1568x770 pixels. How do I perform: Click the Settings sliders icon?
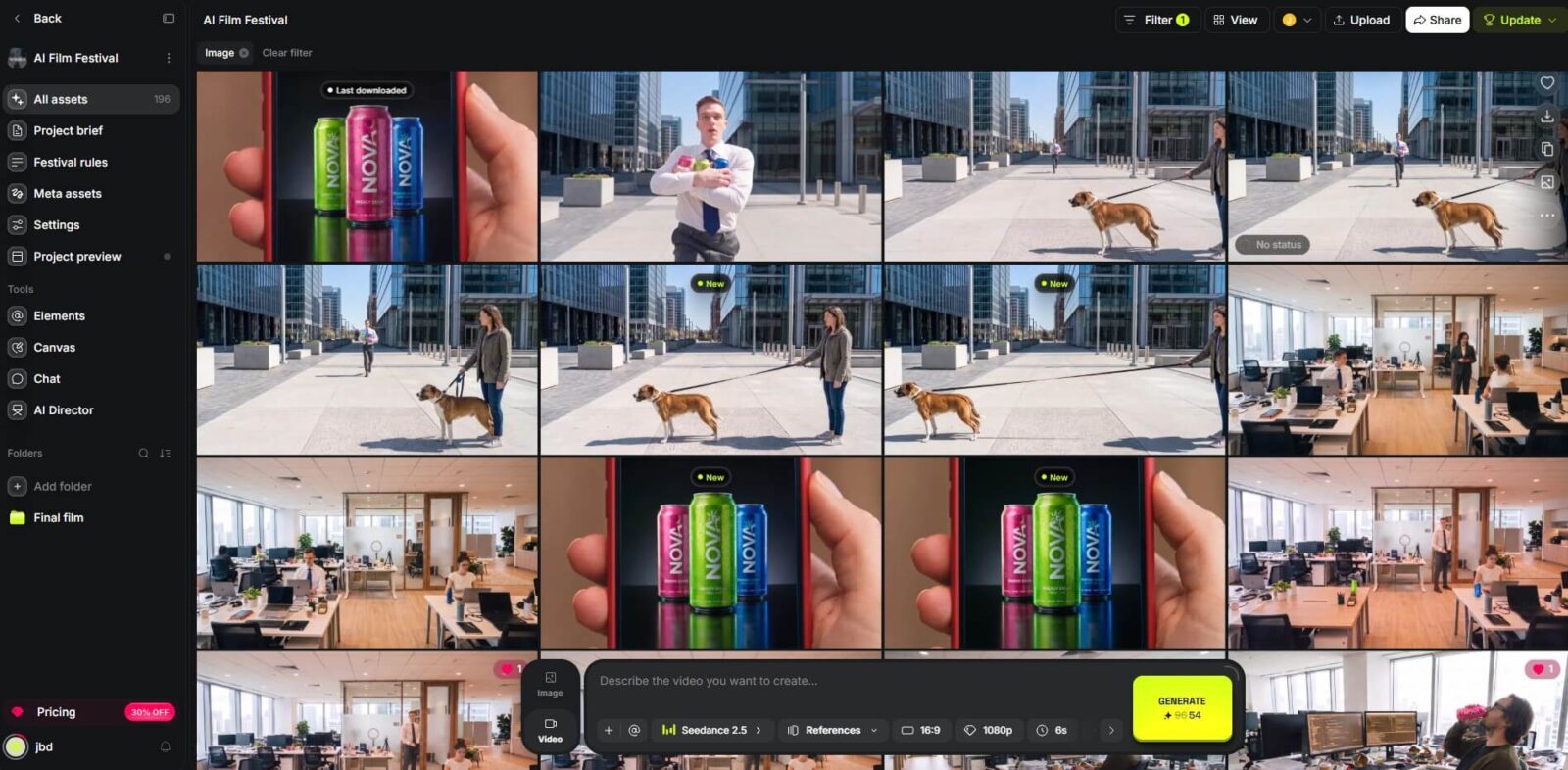(17, 224)
